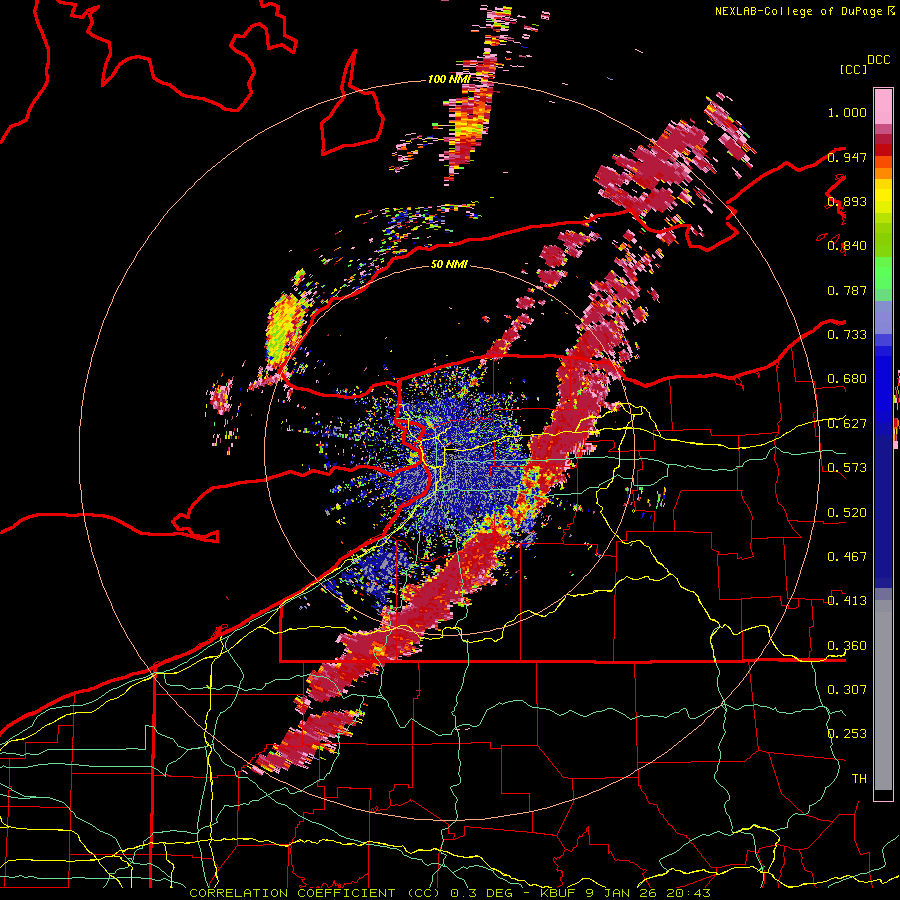Click the 0.893 color scale value
Image resolution: width=900 pixels, height=900 pixels.
pyautogui.click(x=847, y=201)
